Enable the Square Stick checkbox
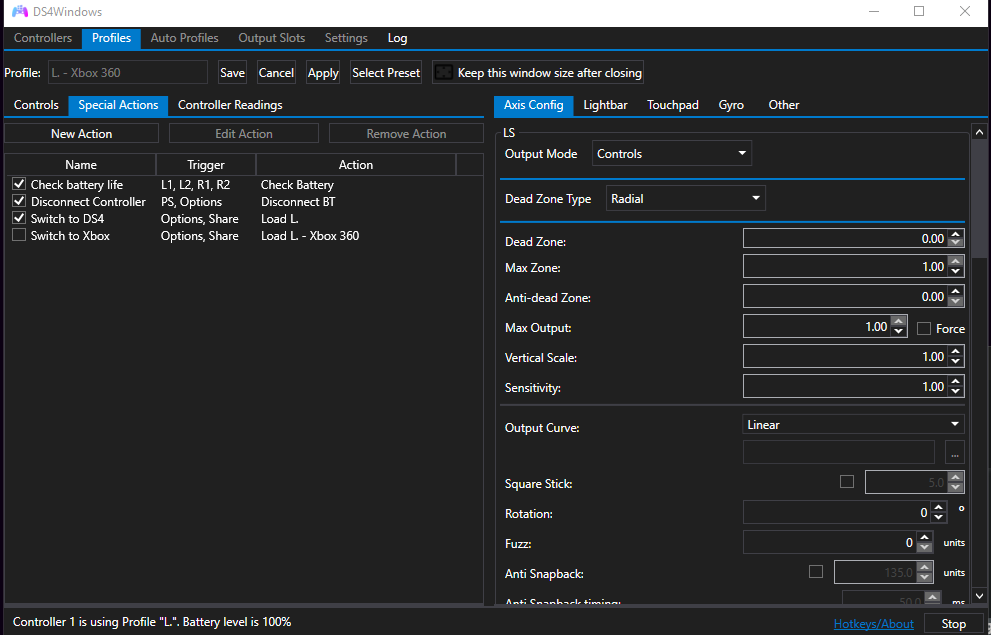Image resolution: width=991 pixels, height=635 pixels. coord(847,481)
